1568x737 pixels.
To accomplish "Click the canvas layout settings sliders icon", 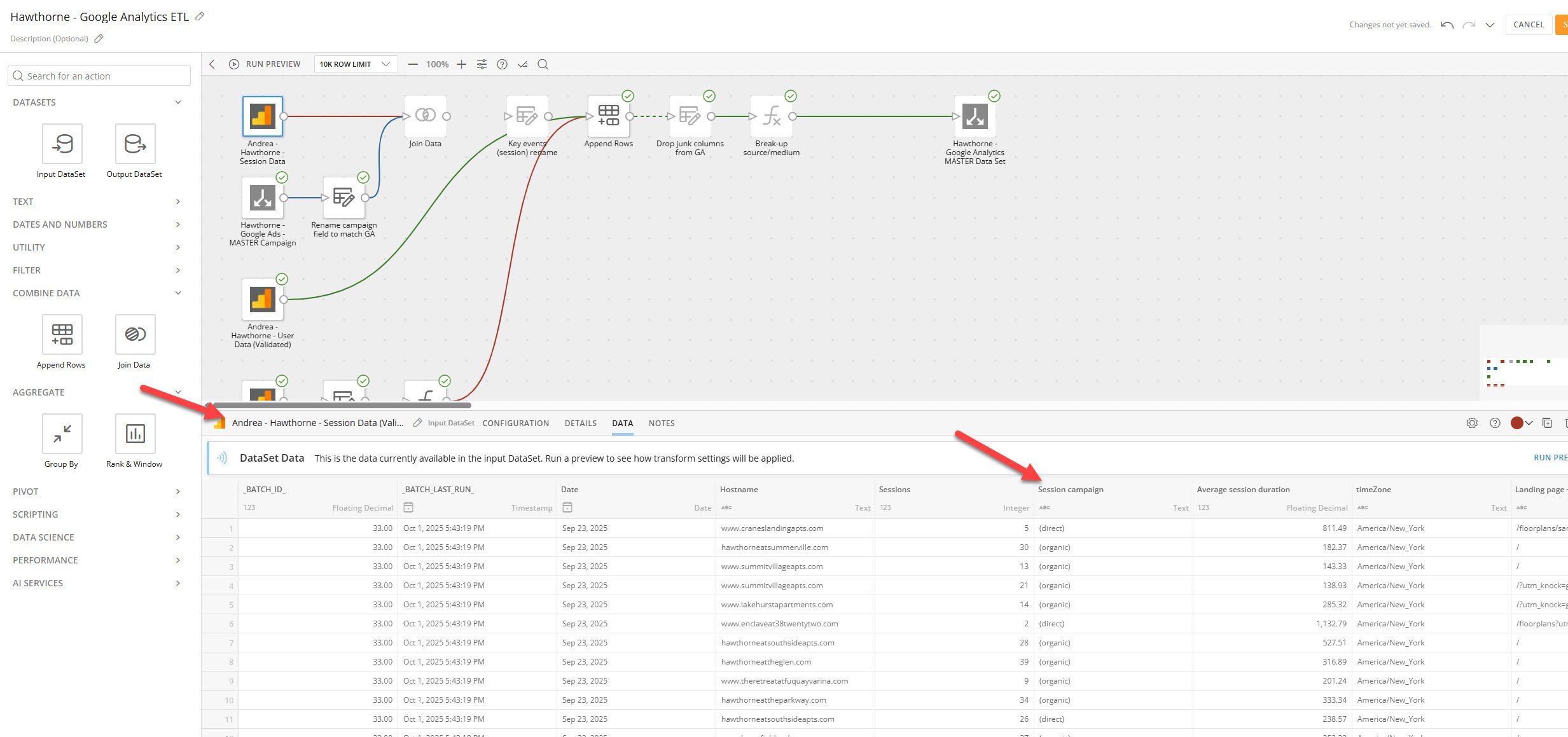I will (482, 64).
